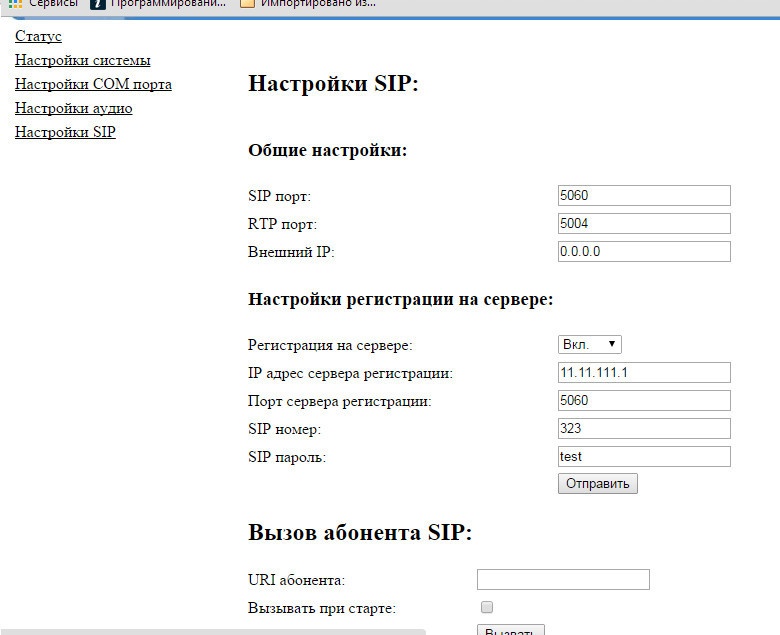Click the Вызов абонента SIP: heading

360,532
